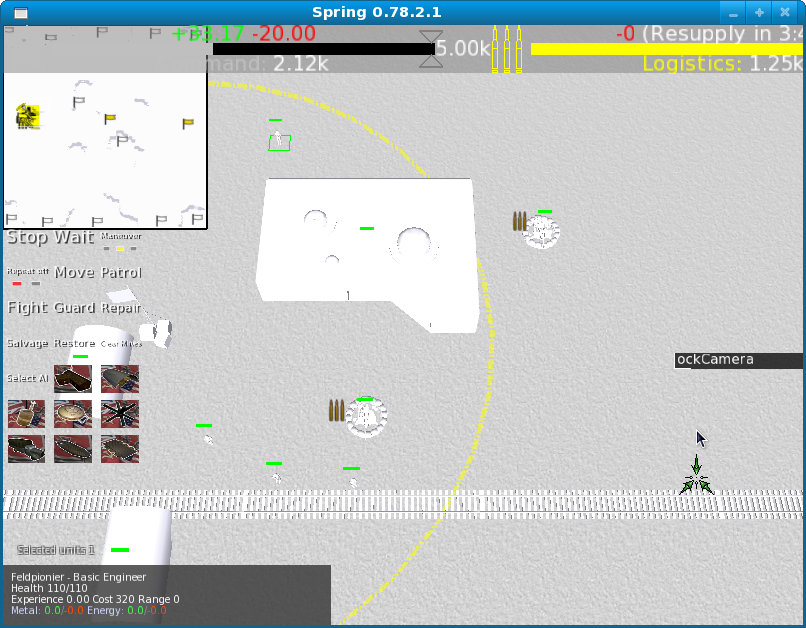
Task: Click the hourglass icon in resource bar
Action: (x=431, y=49)
